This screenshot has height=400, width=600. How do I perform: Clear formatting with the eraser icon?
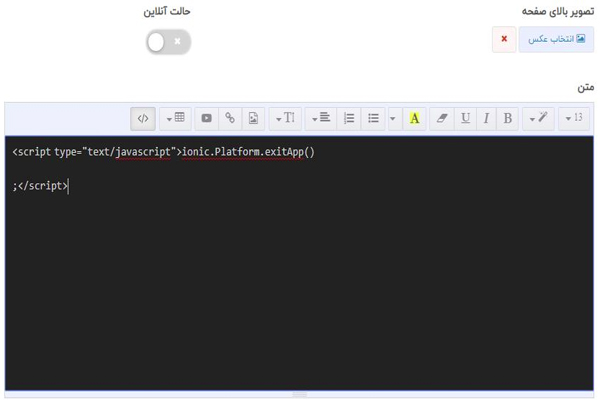click(442, 119)
